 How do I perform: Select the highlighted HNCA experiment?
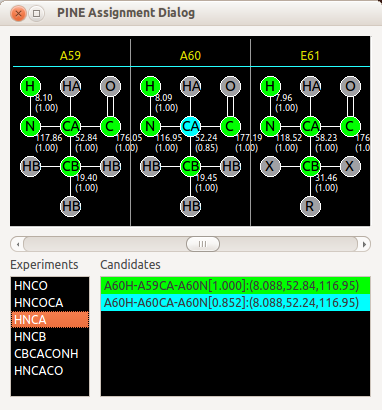pos(50,320)
